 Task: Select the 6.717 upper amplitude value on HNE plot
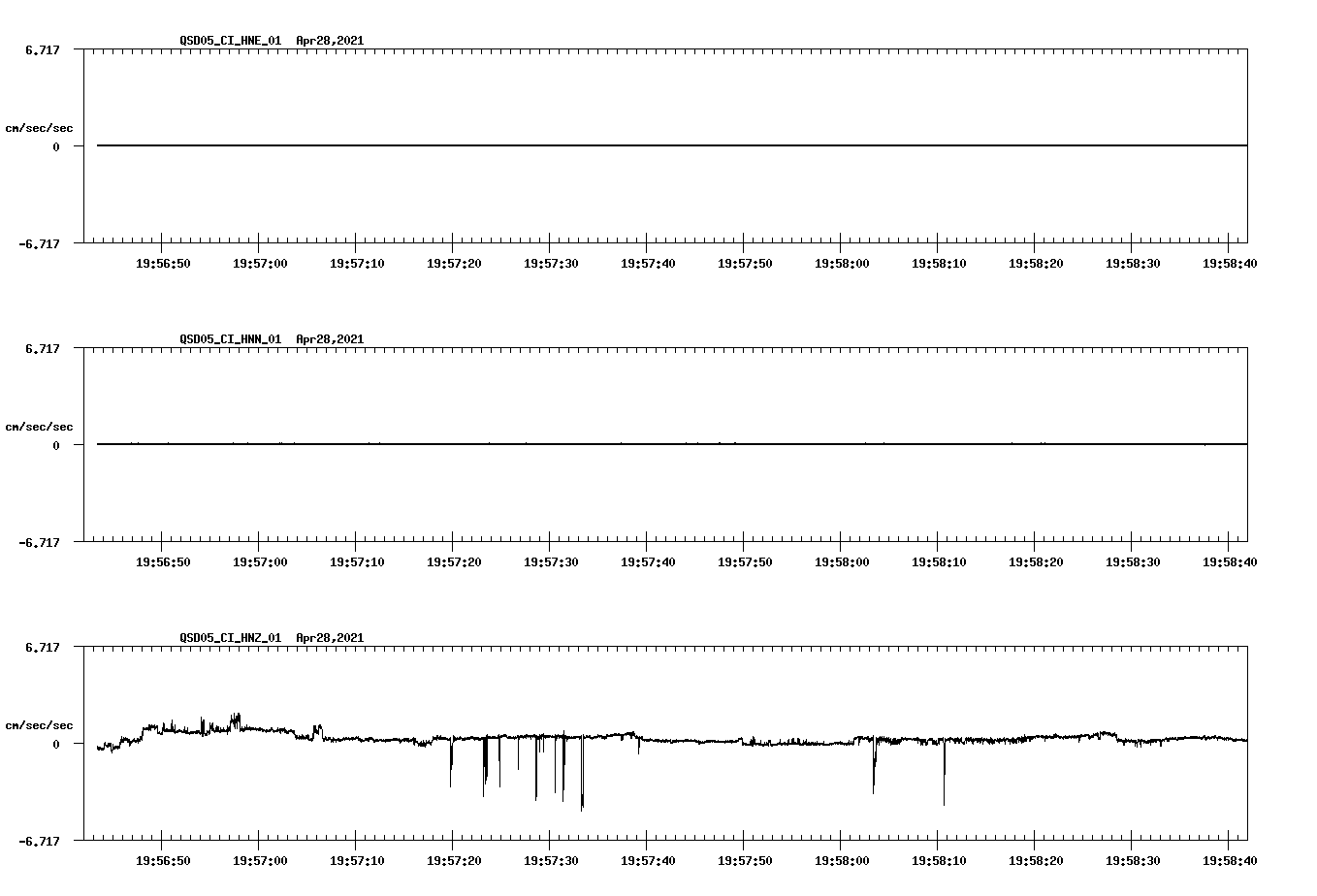[41, 48]
